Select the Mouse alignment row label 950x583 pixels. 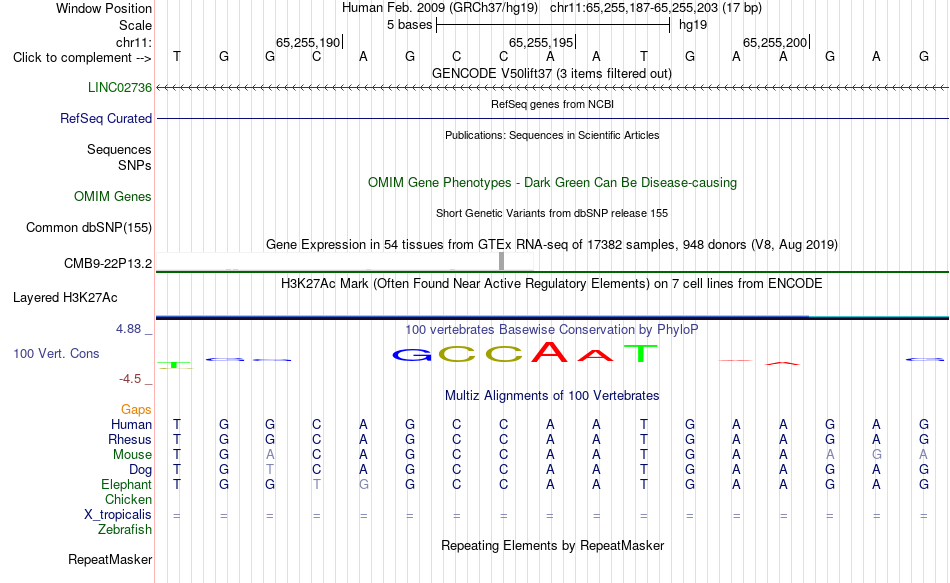(132, 455)
